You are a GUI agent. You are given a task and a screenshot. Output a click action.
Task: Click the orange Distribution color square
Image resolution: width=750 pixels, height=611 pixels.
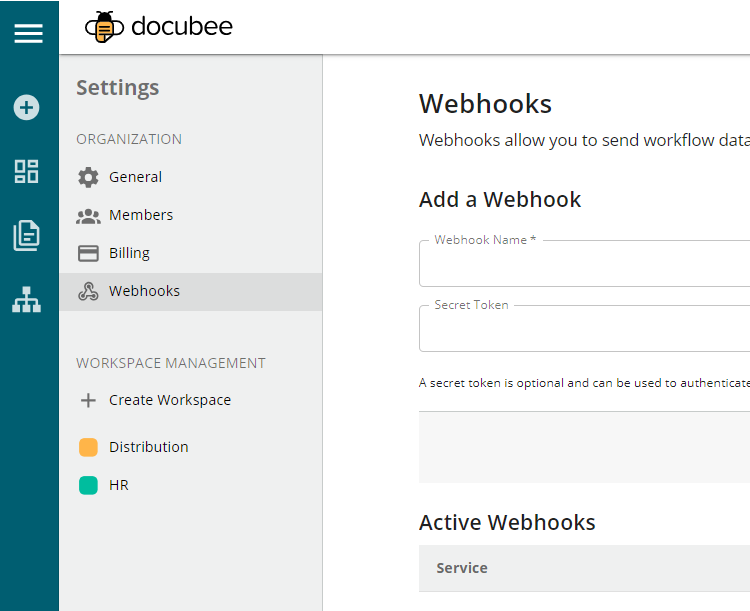(x=88, y=447)
